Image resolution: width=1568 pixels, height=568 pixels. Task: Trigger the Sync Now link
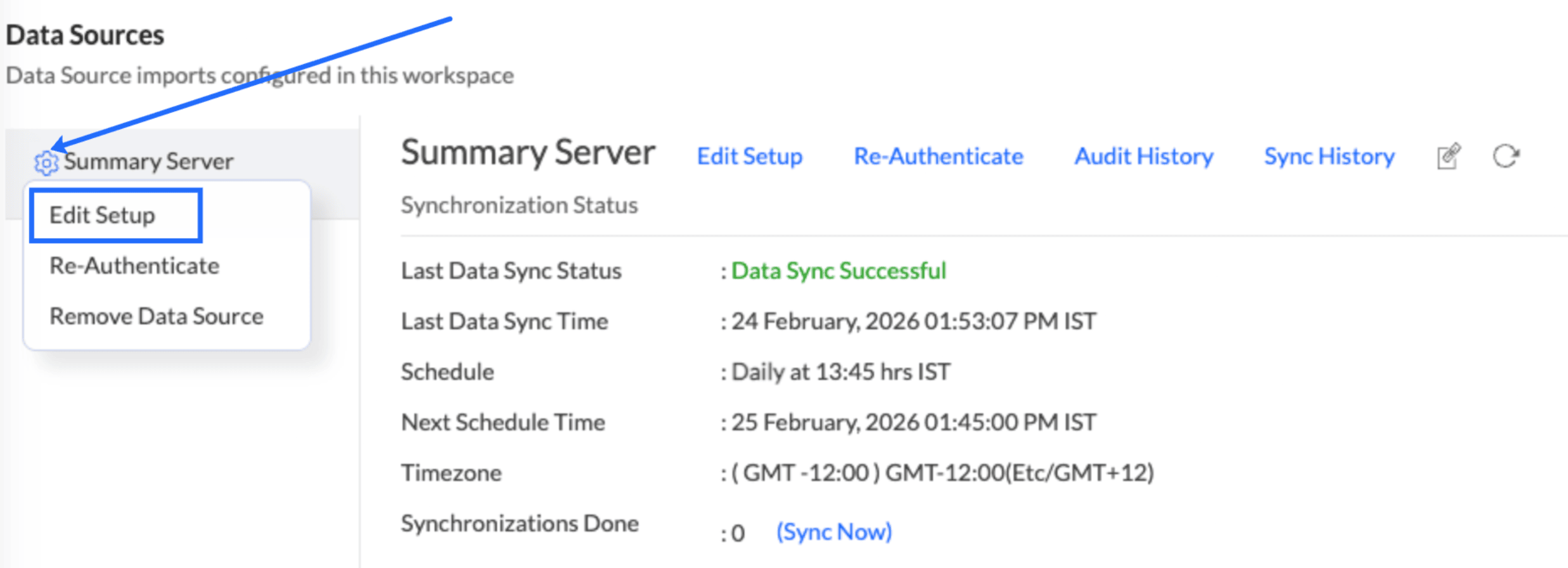[834, 532]
